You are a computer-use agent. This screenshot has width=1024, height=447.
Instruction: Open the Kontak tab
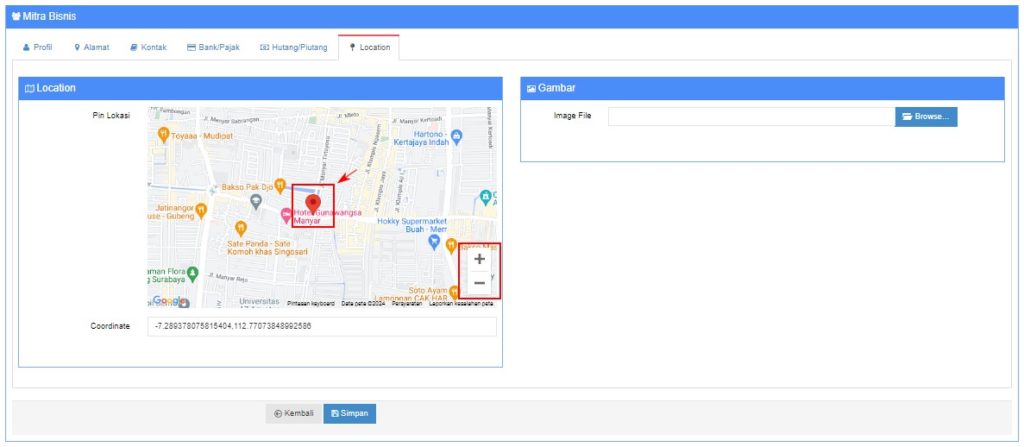click(148, 48)
